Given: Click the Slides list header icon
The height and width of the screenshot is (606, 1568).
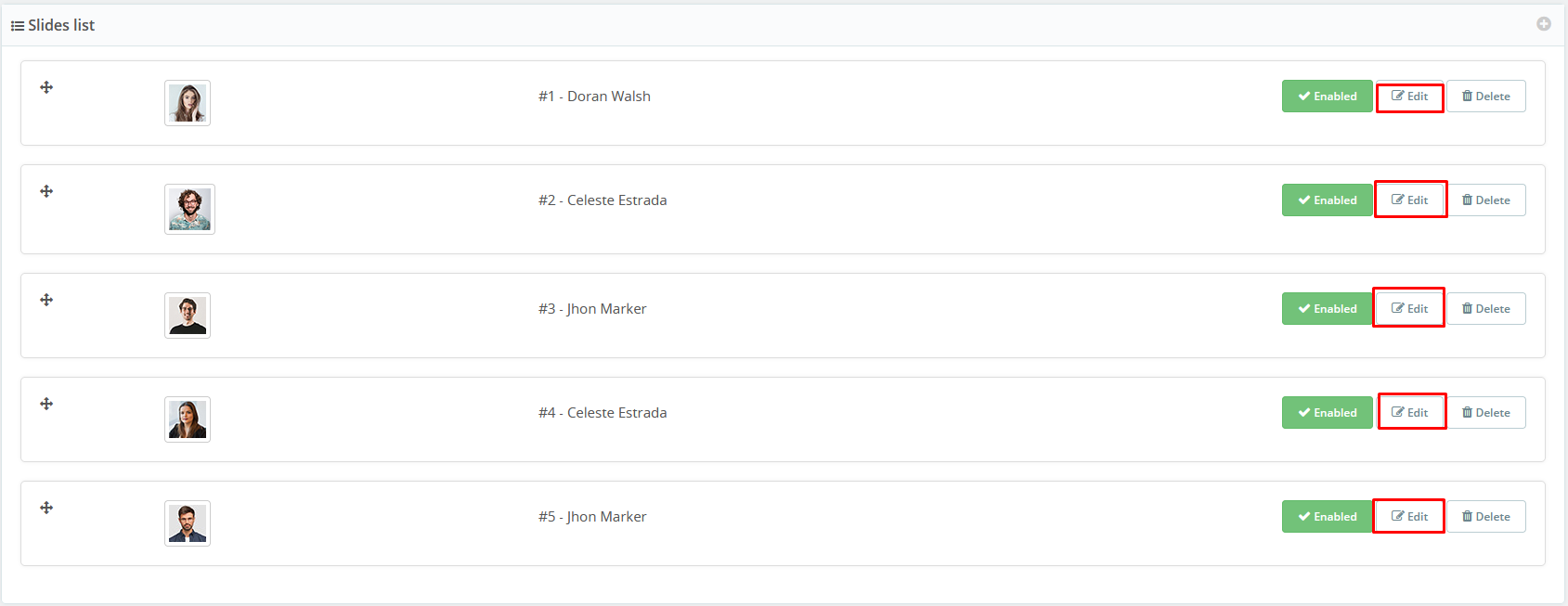Looking at the screenshot, I should (x=17, y=26).
